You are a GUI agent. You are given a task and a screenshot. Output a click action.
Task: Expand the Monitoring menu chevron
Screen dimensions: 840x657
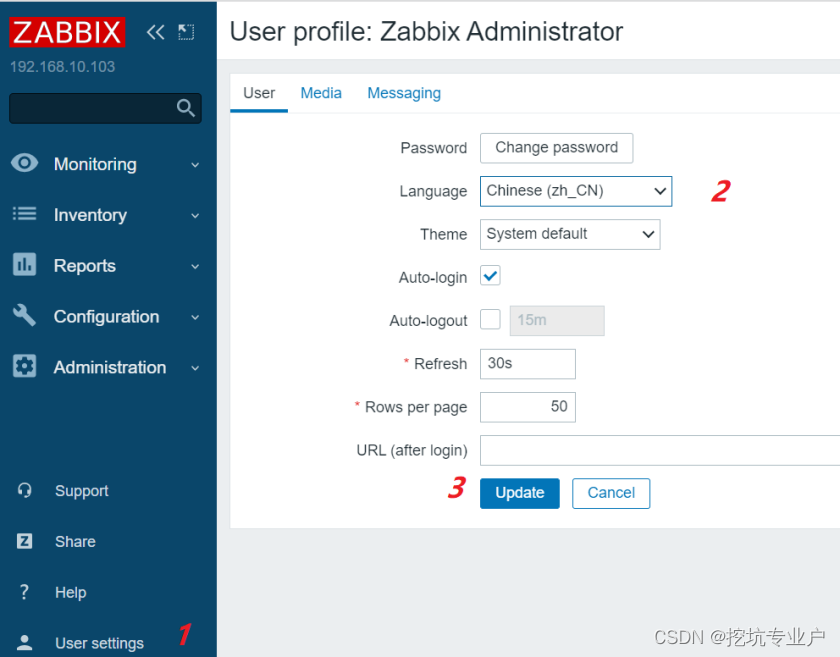[195, 163]
